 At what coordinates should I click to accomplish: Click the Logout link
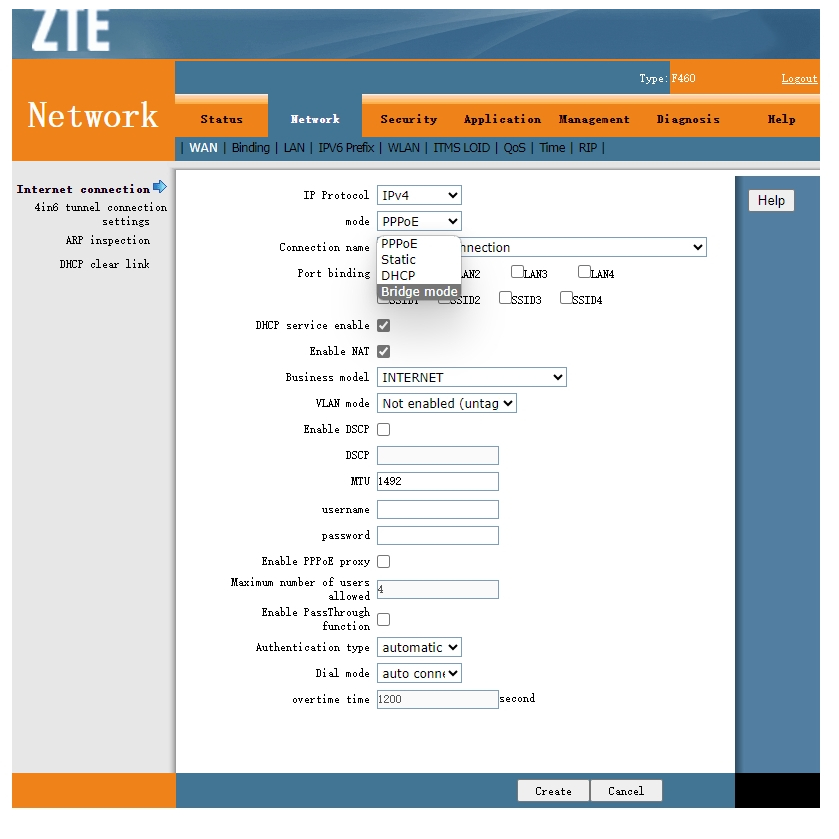tap(799, 78)
